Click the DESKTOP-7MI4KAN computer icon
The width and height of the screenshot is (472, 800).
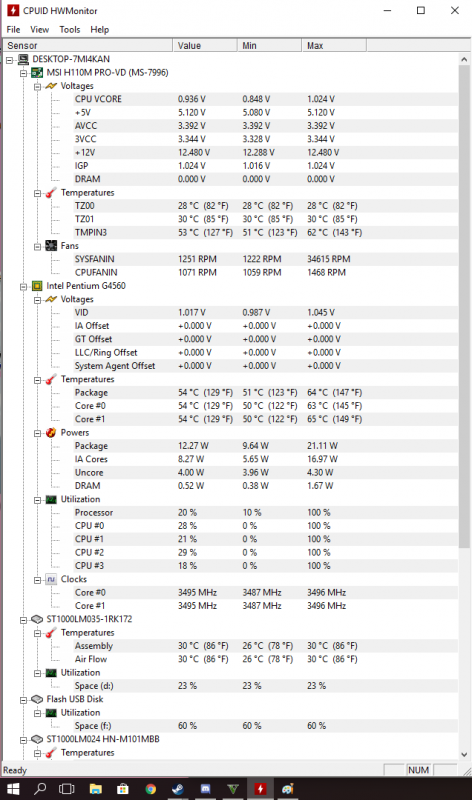coord(23,59)
